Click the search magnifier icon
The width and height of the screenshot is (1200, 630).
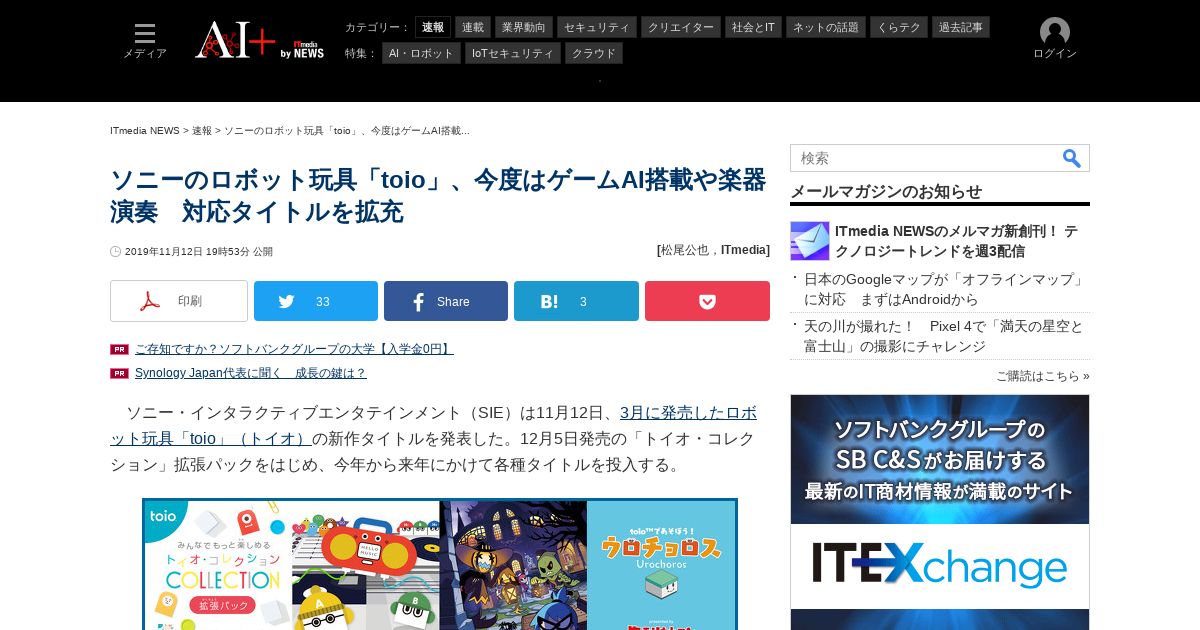point(1071,158)
